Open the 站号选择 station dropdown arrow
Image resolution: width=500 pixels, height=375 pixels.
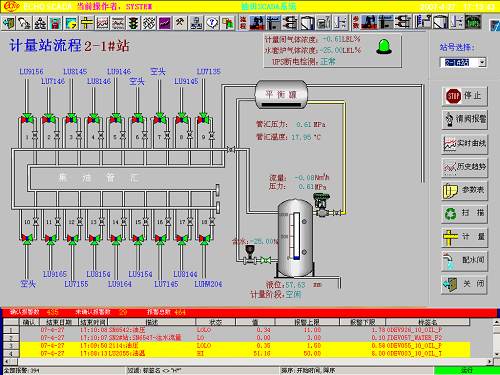(x=482, y=62)
